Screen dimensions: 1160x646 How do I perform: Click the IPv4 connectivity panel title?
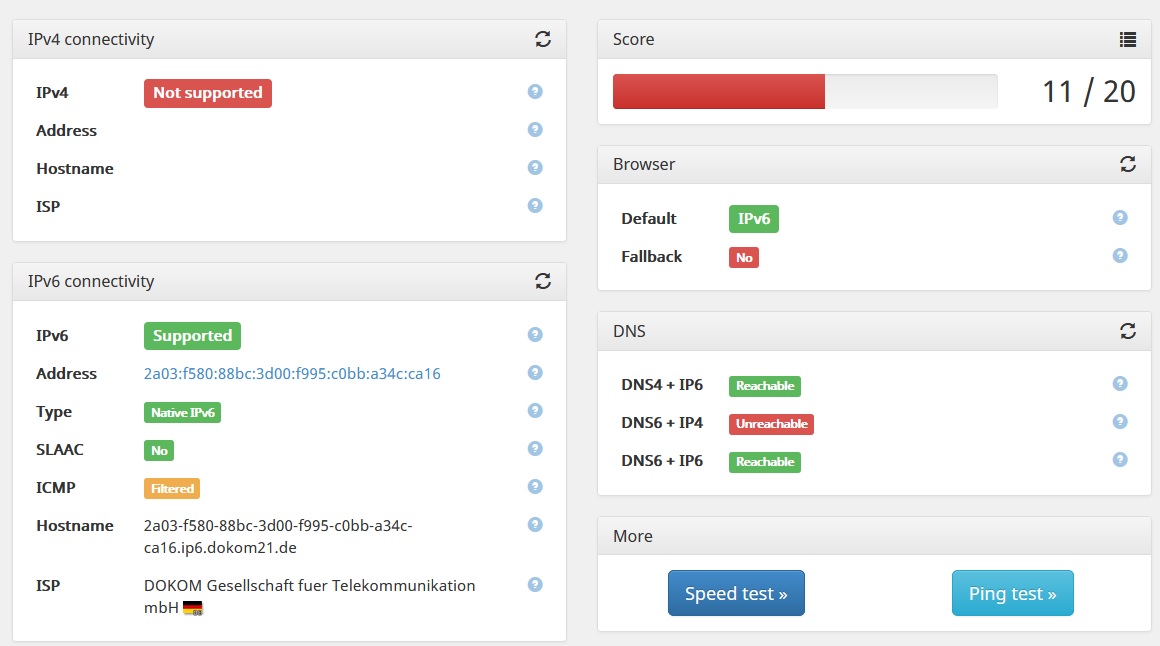click(91, 39)
